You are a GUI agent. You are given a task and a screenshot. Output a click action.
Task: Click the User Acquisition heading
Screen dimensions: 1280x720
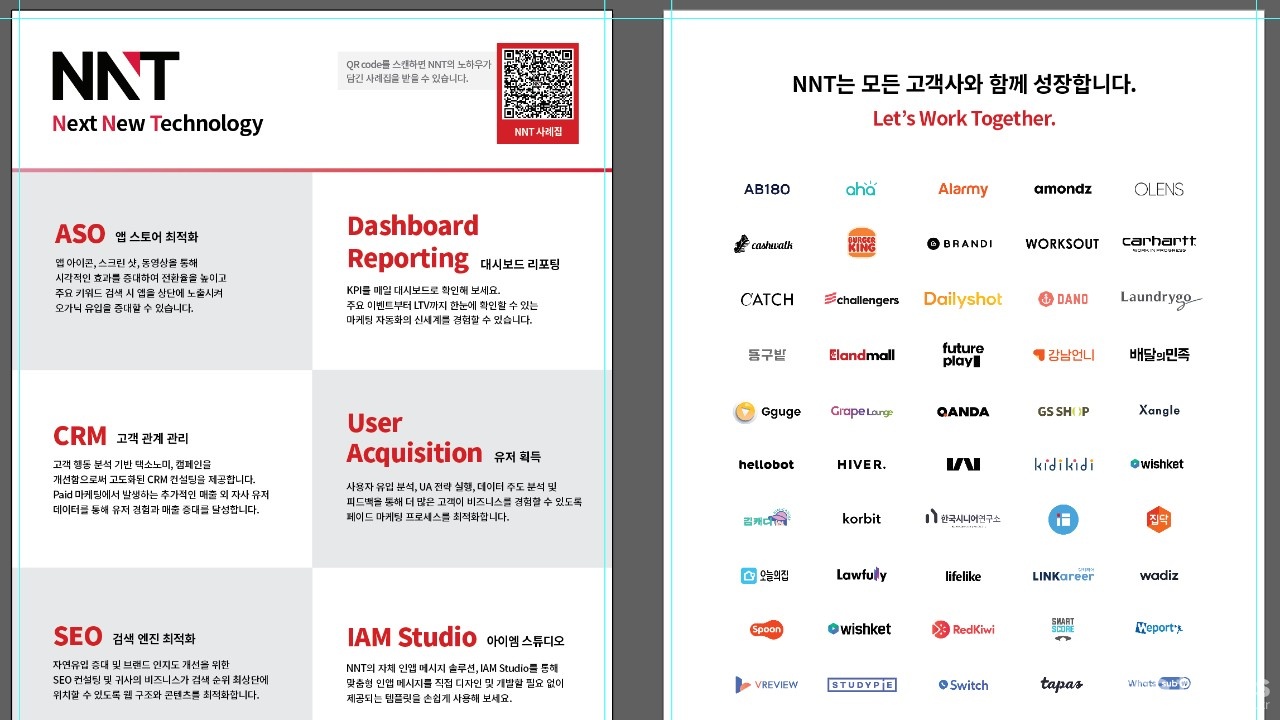tap(414, 438)
